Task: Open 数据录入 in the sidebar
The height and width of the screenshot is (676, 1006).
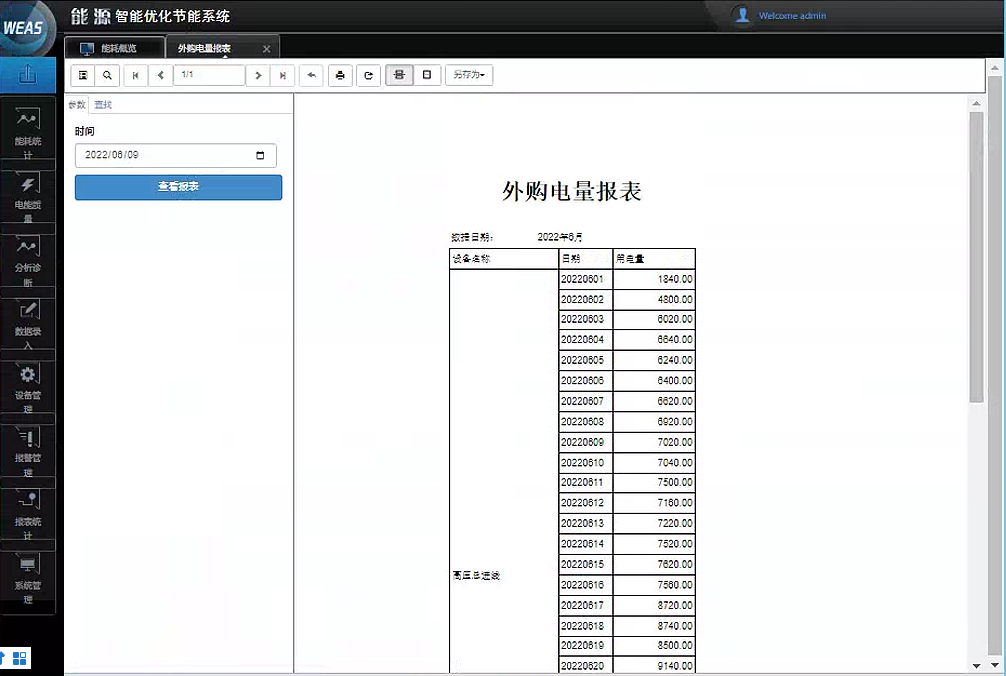Action: (28, 321)
